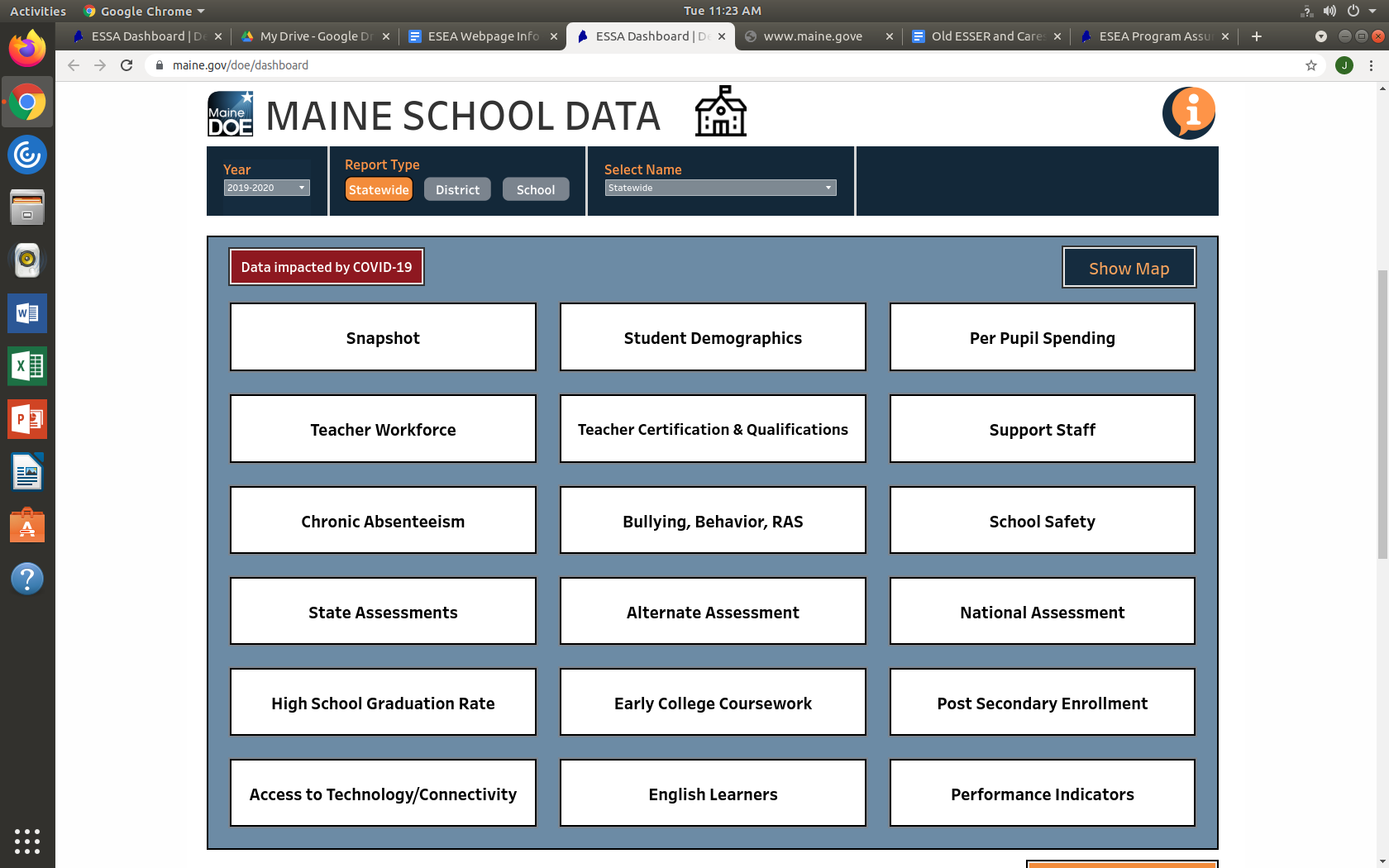Open the Help question mark icon
This screenshot has height=868, width=1389.
27,579
